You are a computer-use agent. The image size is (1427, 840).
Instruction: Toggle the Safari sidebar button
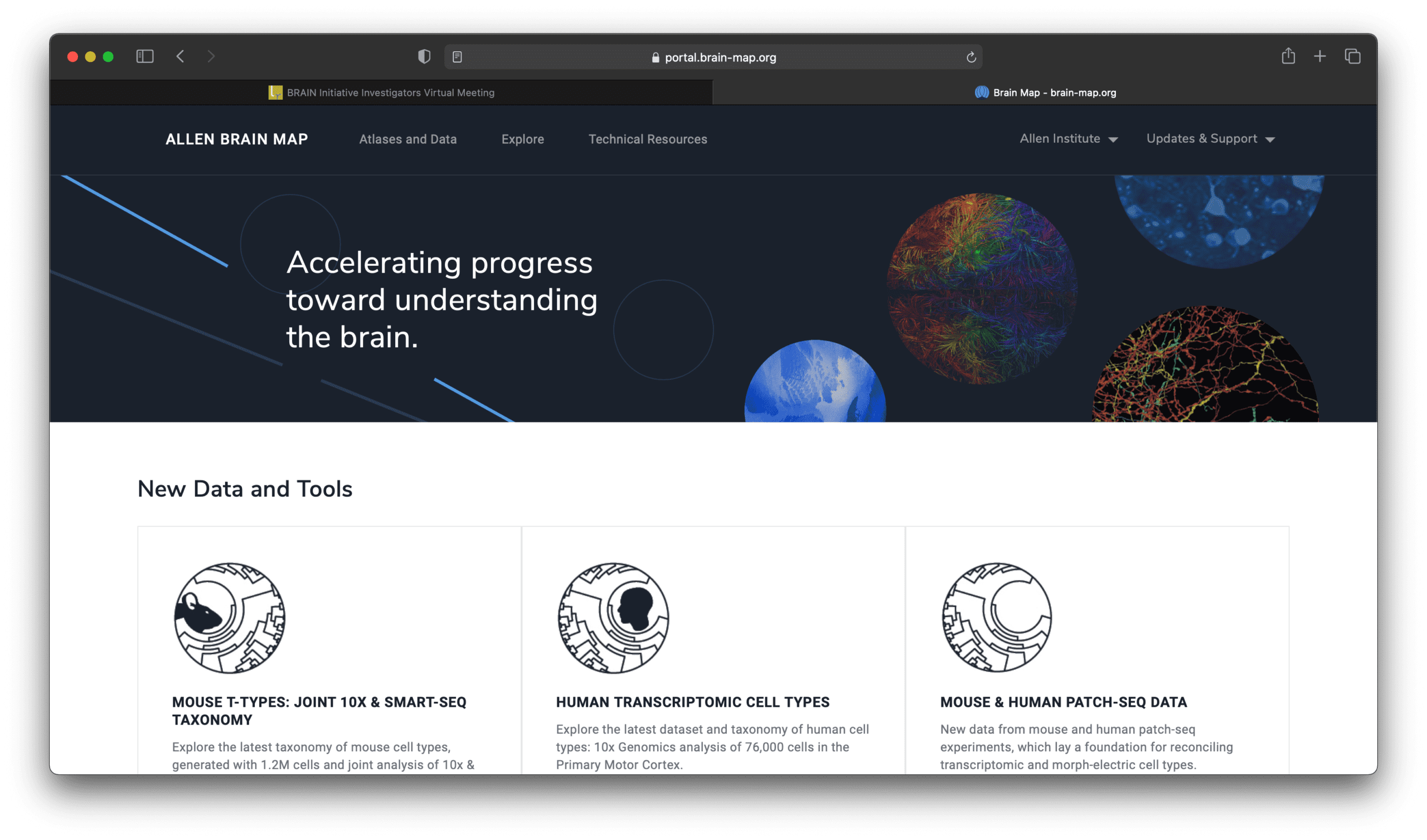click(x=145, y=57)
